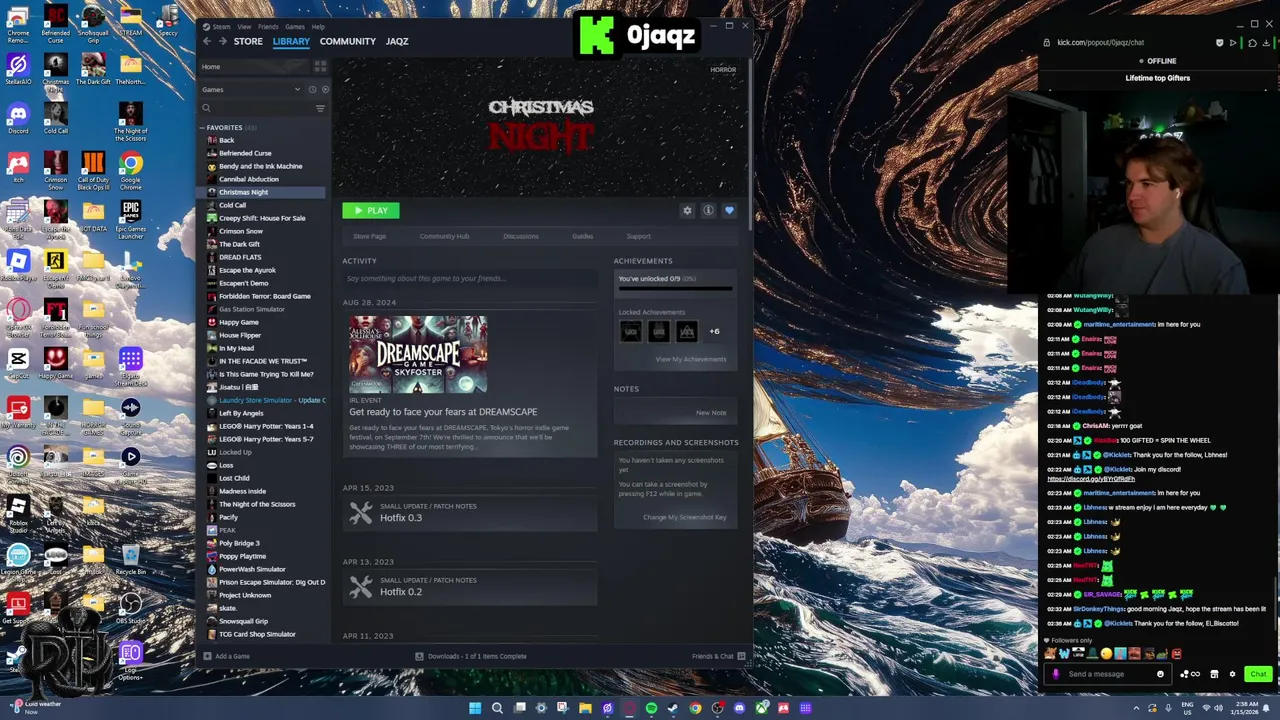The width and height of the screenshot is (1280, 720).
Task: Click Windows Start button in taskbar
Action: coord(475,708)
